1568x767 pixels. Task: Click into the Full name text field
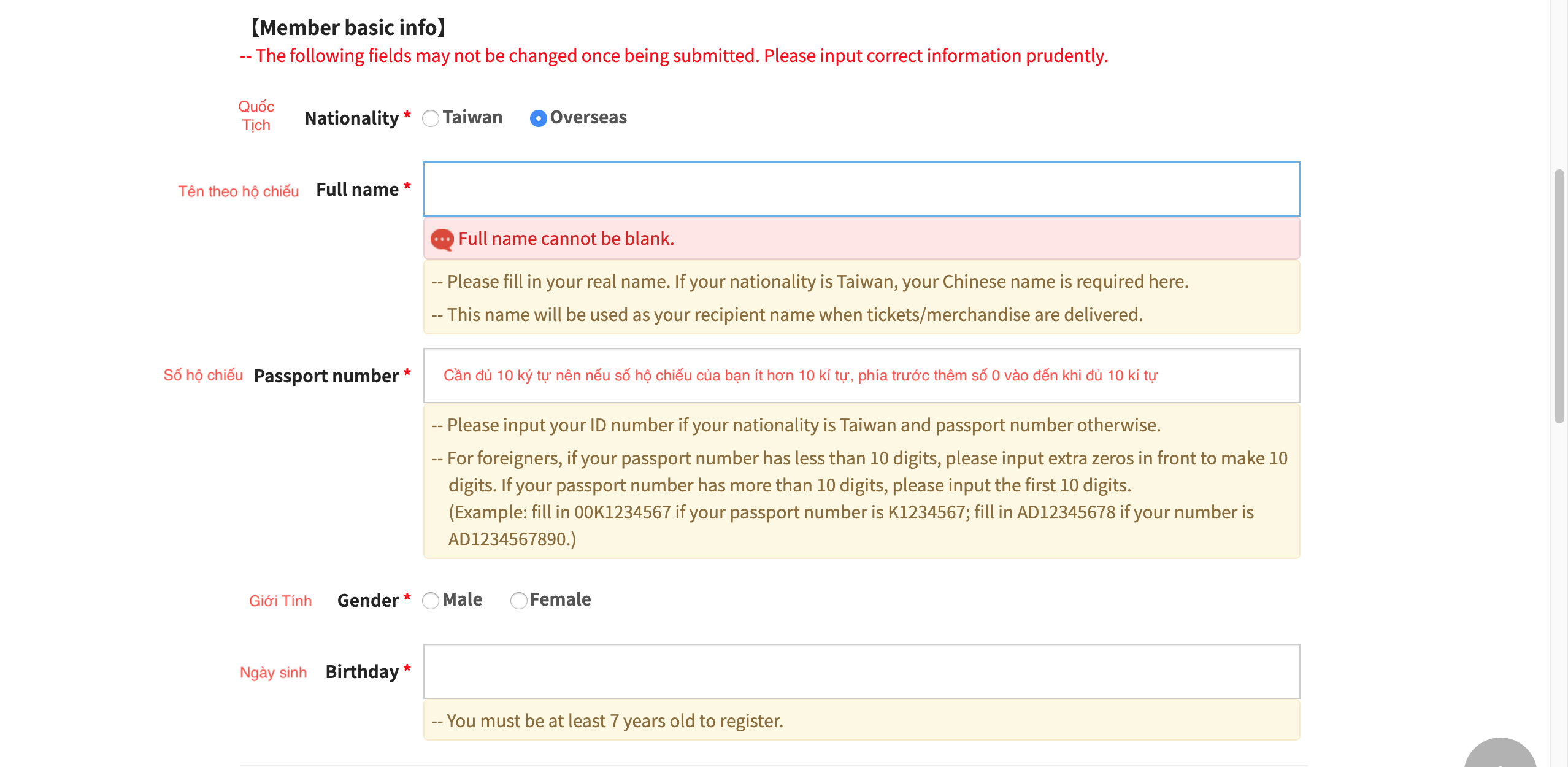tap(861, 189)
